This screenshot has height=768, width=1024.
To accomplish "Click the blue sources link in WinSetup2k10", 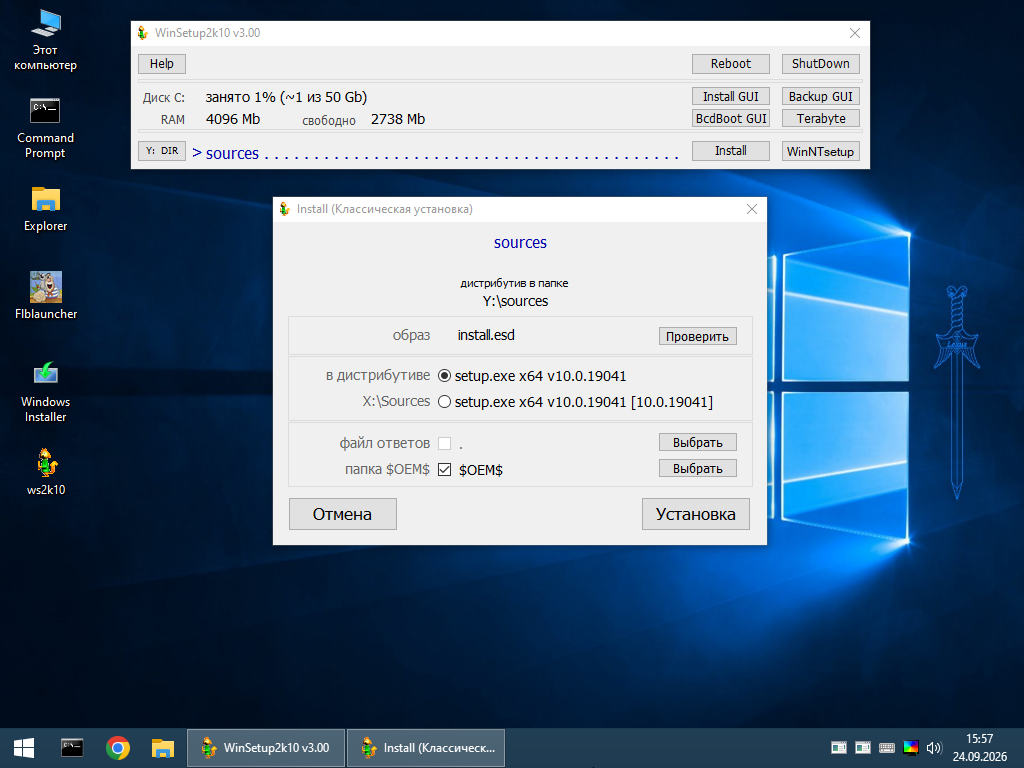I will [232, 153].
